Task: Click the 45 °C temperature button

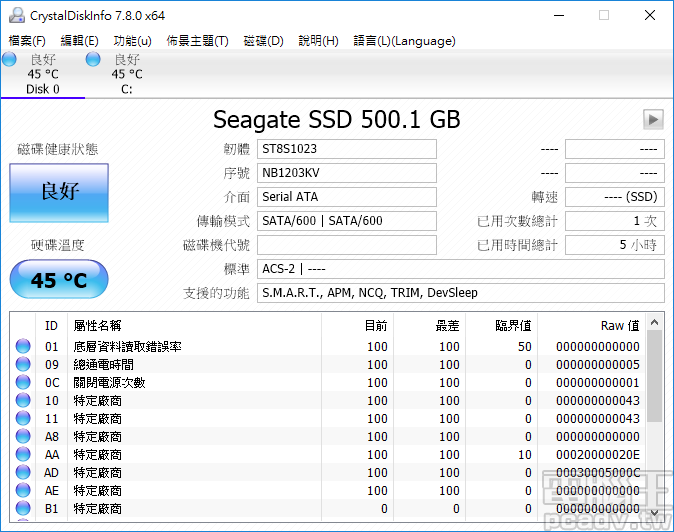Action: coord(59,279)
